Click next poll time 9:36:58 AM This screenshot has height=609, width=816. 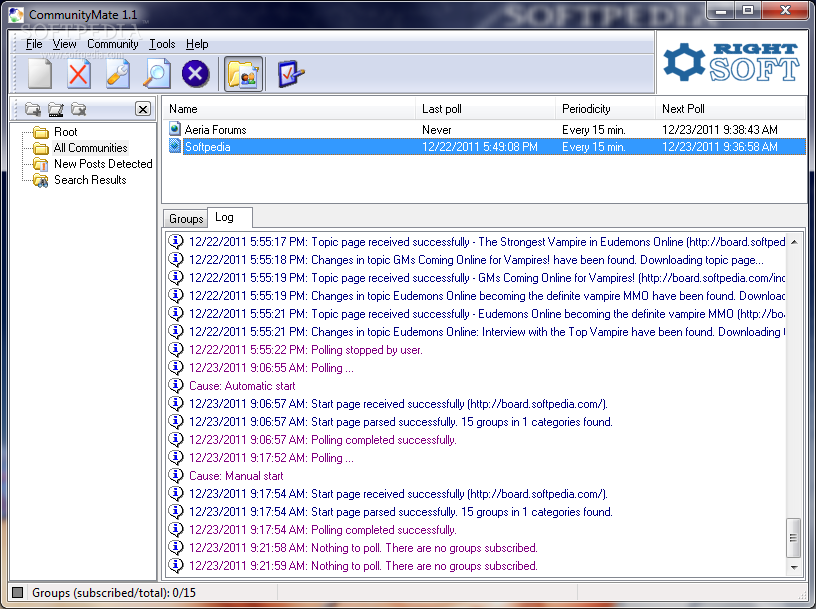720,147
